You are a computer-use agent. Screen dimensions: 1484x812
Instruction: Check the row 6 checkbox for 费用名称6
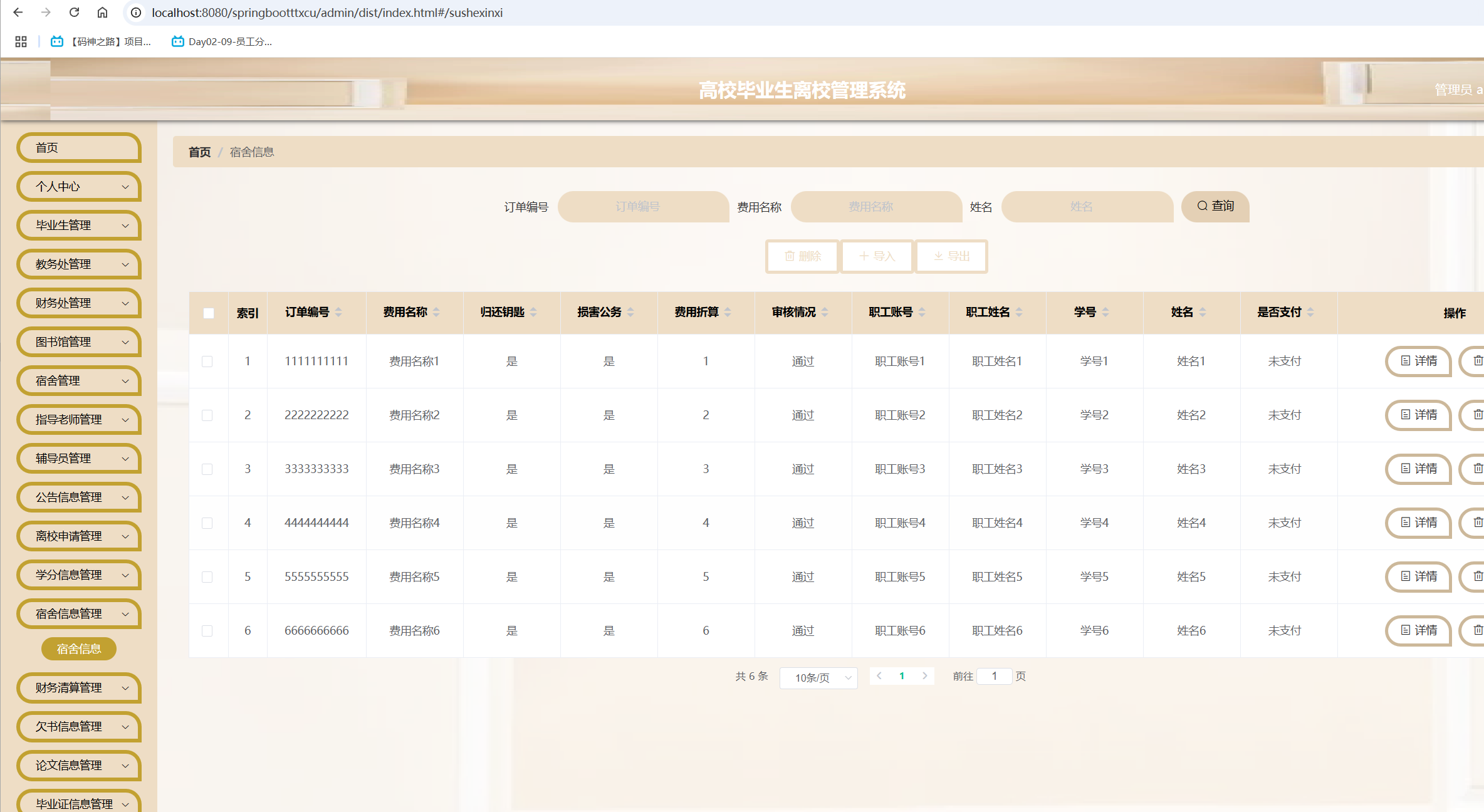(x=207, y=631)
